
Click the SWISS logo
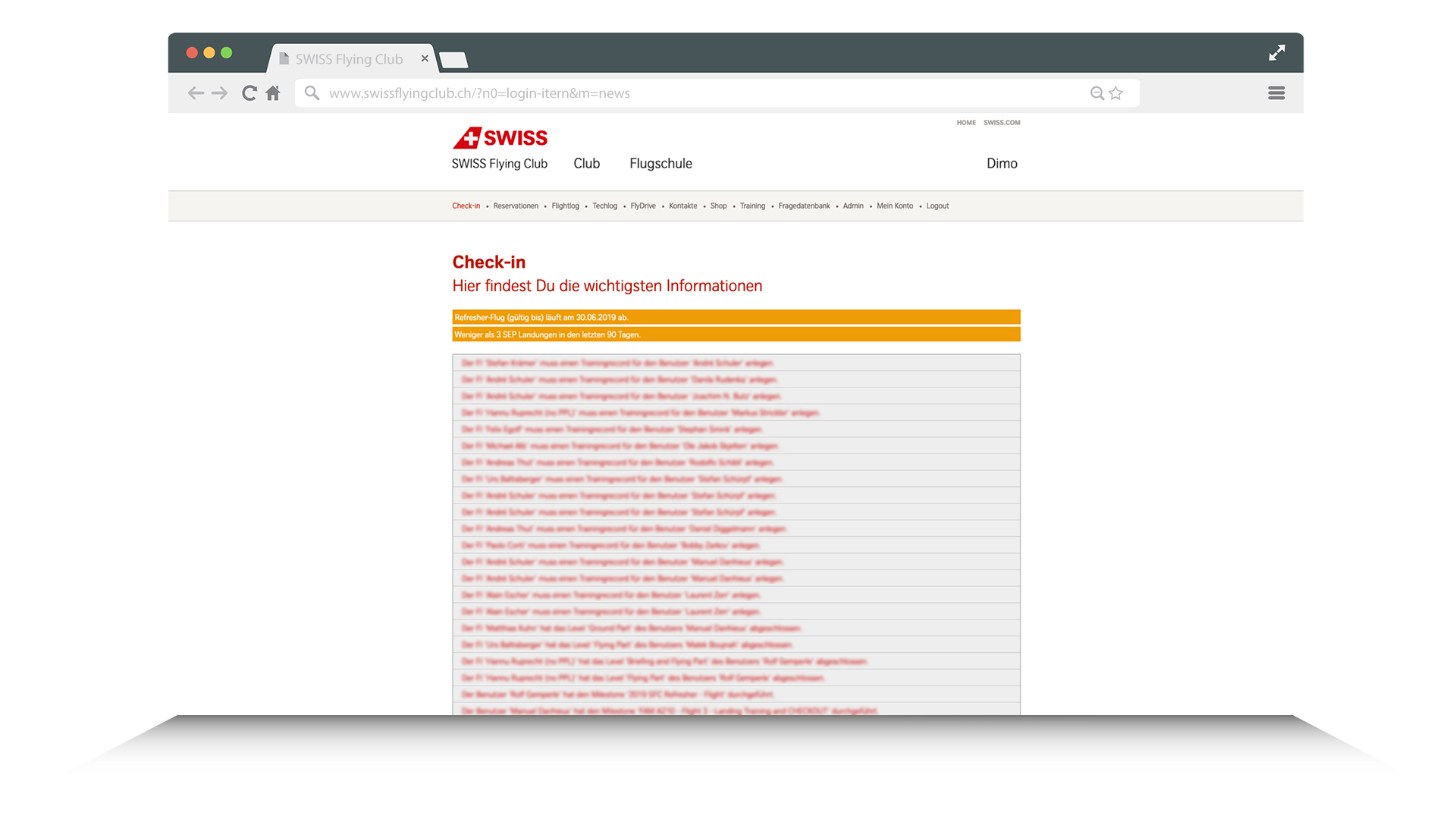[x=500, y=138]
